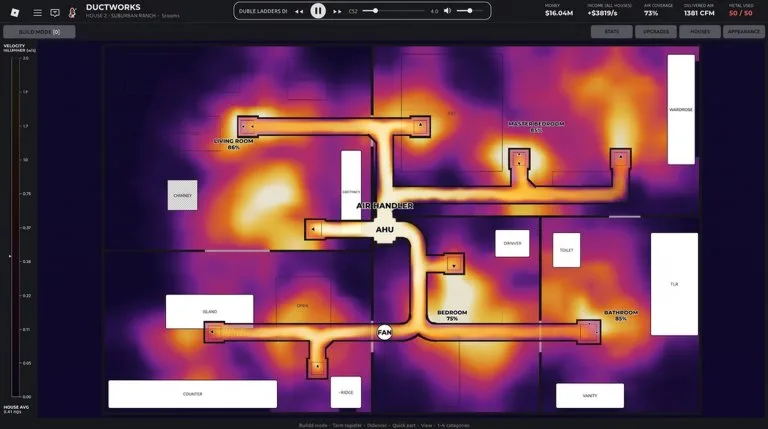Select the AHU air handler unit

tap(384, 229)
